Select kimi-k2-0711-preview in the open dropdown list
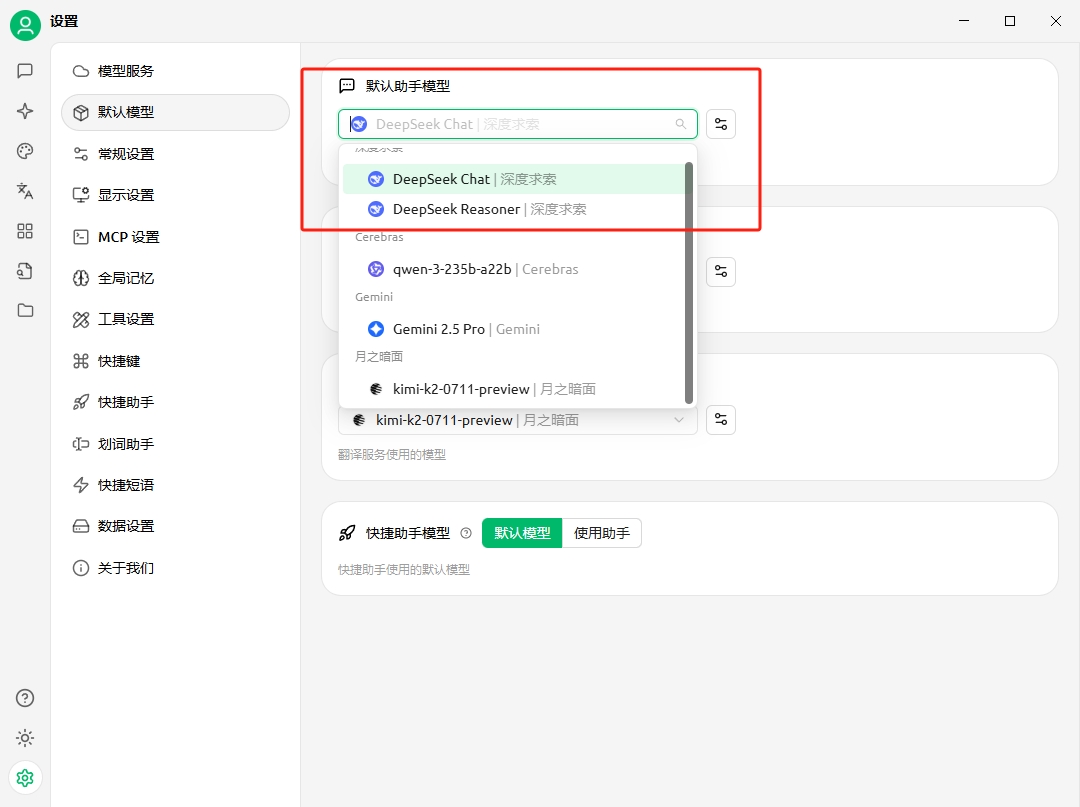Viewport: 1080px width, 807px height. pos(514,389)
